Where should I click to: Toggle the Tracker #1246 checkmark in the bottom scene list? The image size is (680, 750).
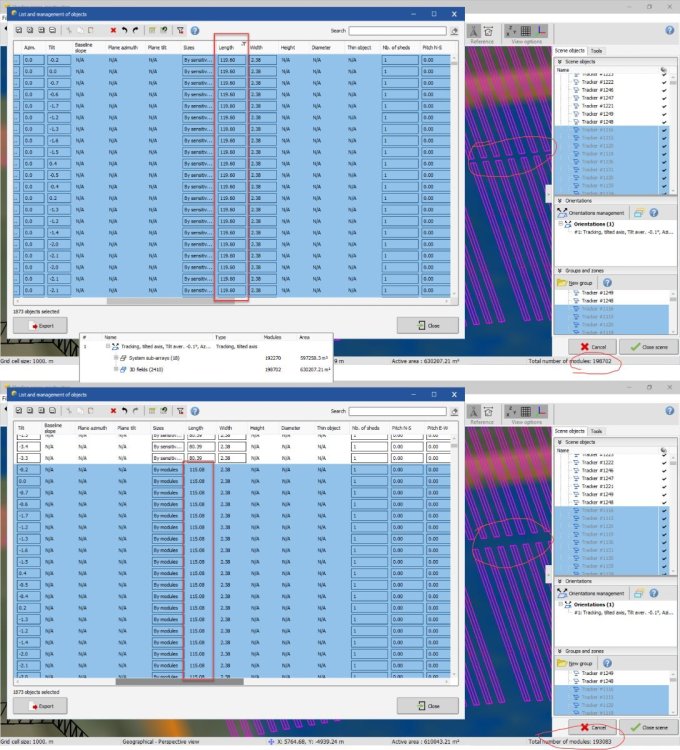(x=664, y=470)
